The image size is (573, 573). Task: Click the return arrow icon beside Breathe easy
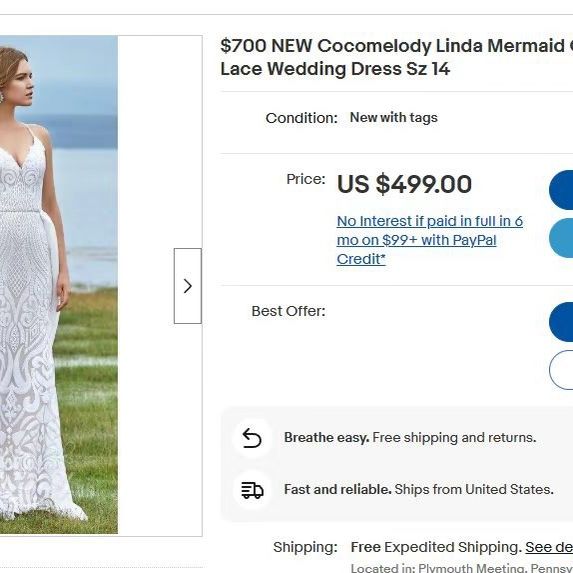252,438
